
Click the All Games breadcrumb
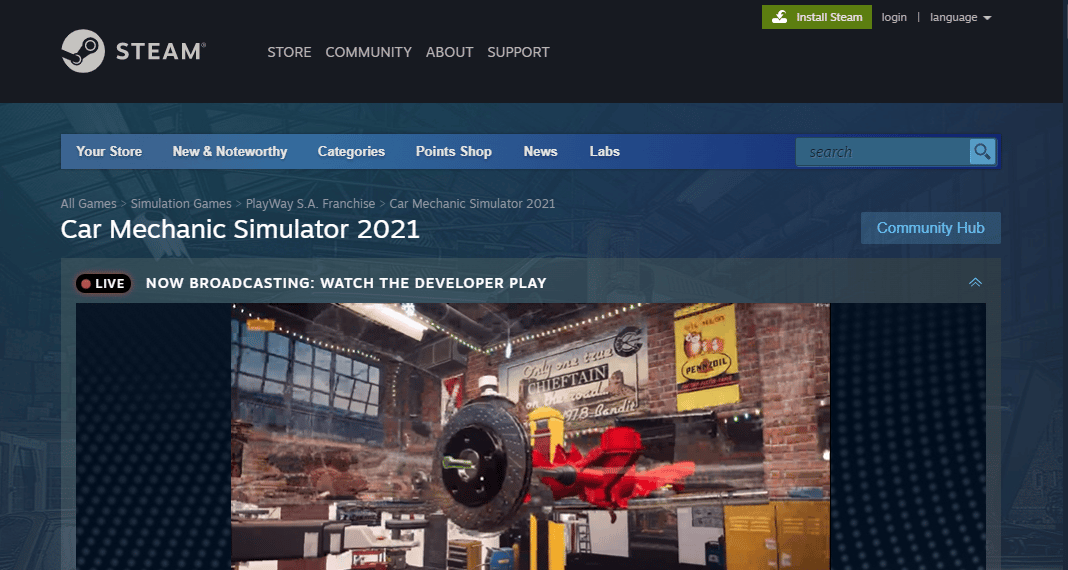pos(89,204)
